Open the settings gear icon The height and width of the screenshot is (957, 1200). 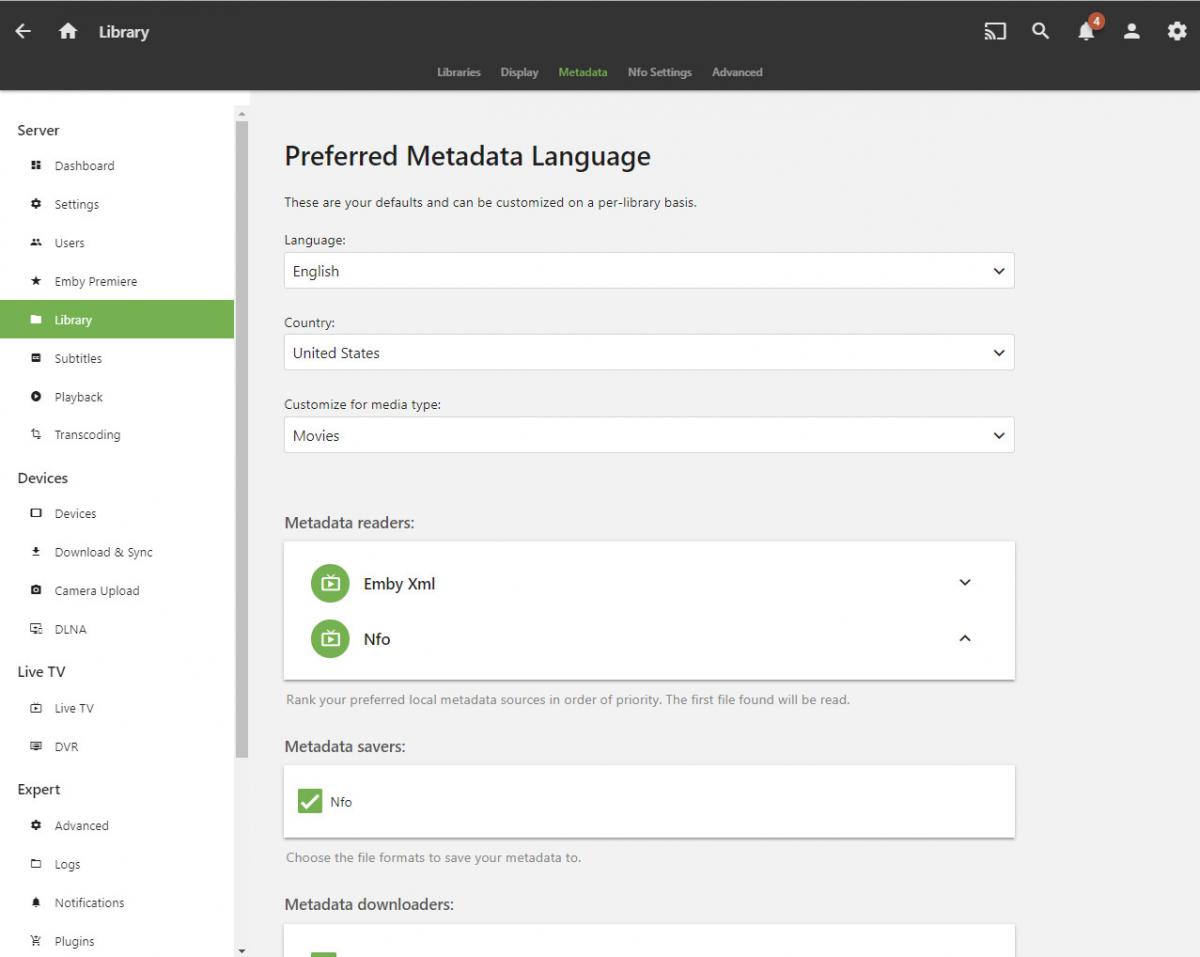1177,31
